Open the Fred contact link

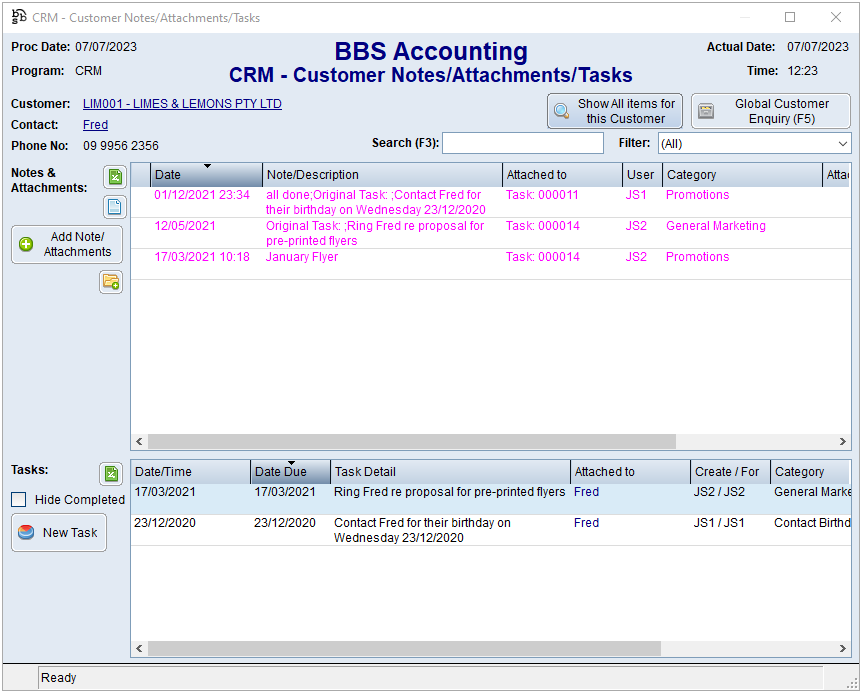95,125
